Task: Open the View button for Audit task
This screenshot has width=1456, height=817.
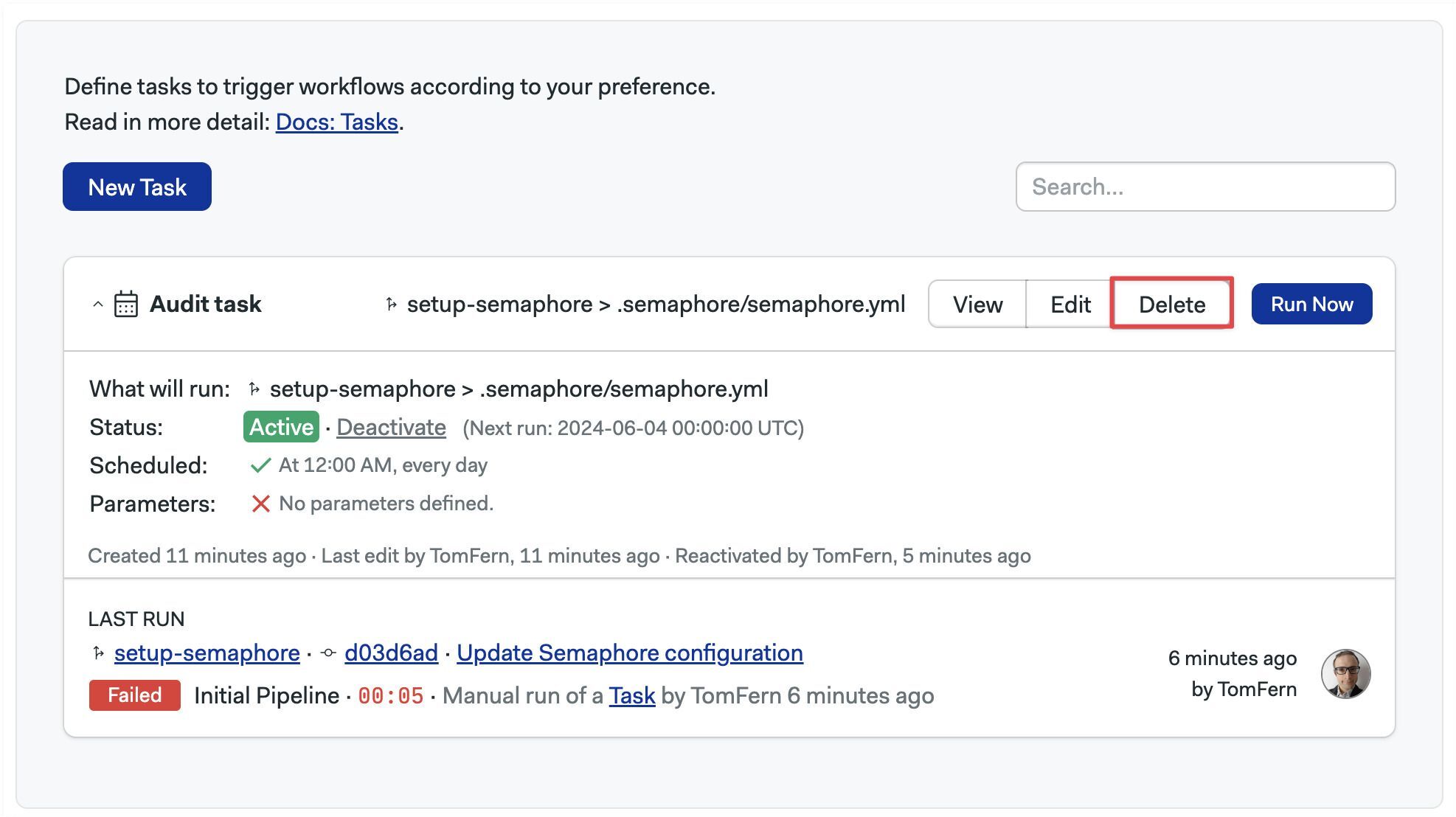Action: point(977,304)
